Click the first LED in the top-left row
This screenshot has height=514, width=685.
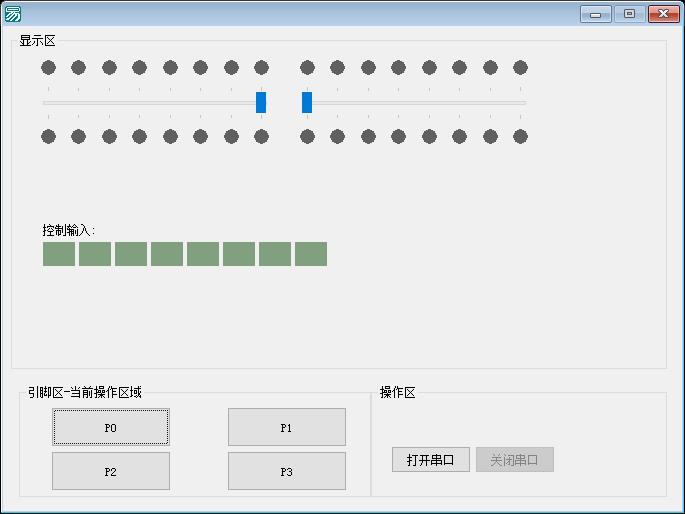point(48,68)
